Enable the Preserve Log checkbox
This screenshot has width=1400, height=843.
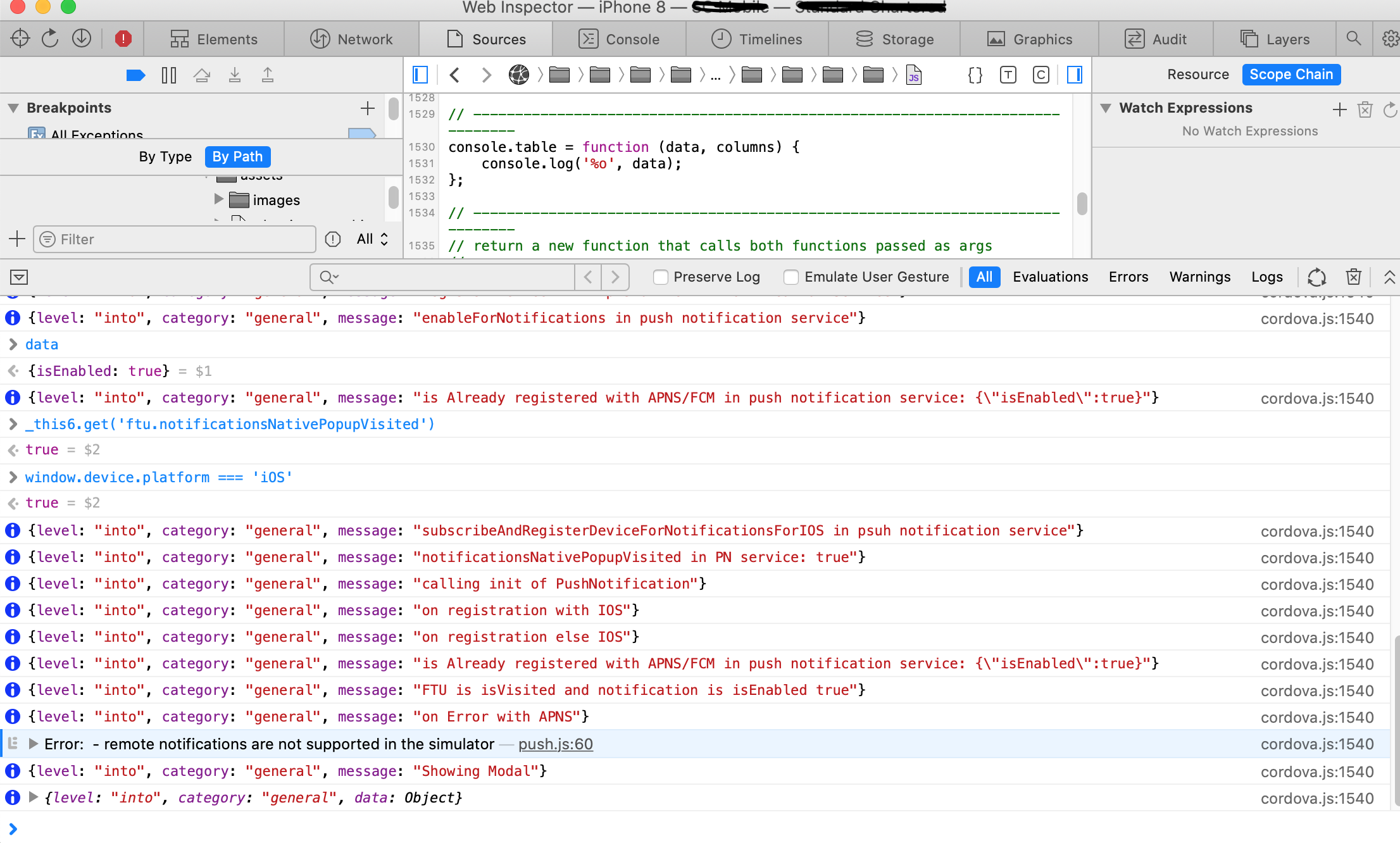[661, 277]
